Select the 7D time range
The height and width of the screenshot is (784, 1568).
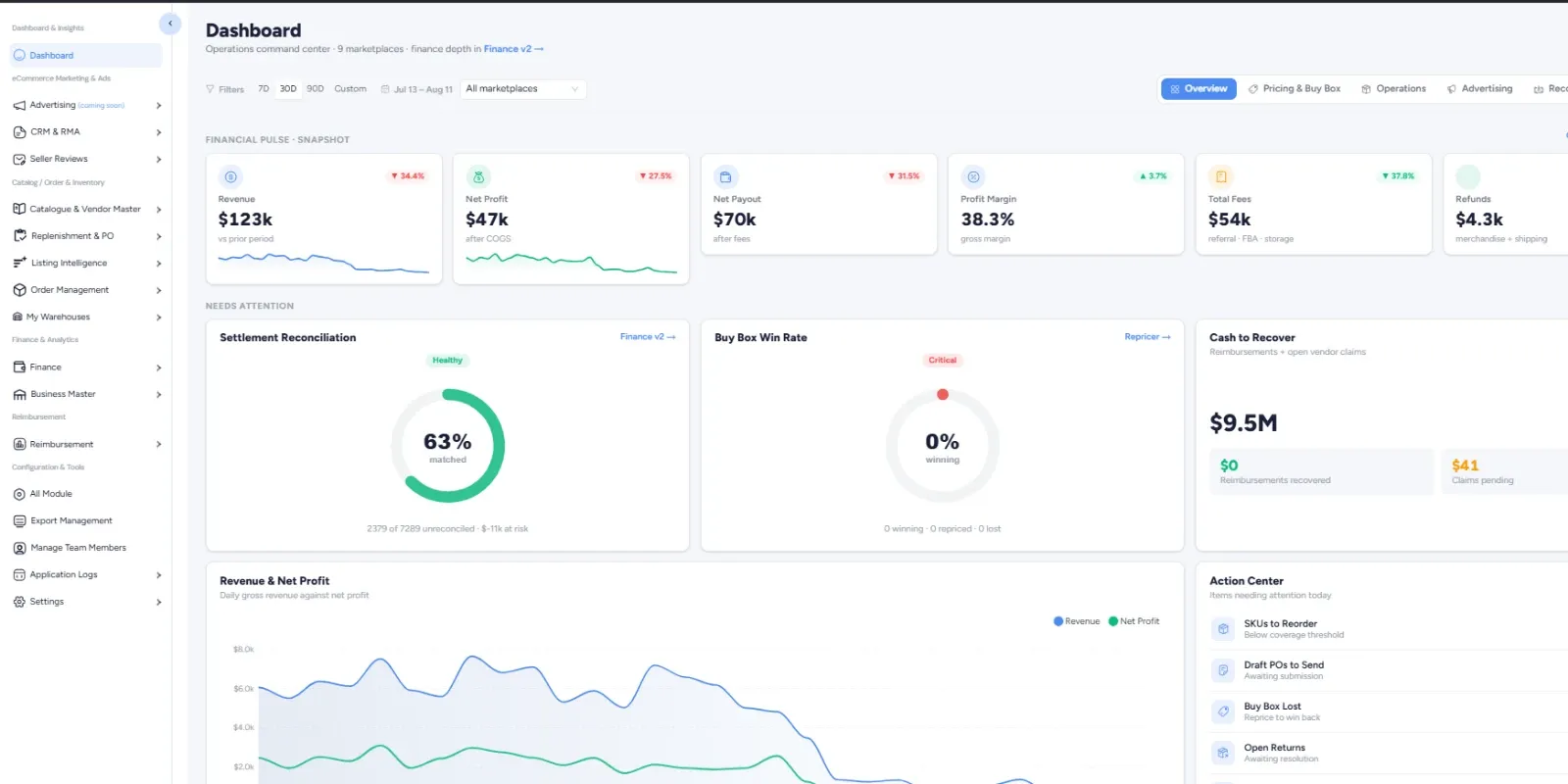click(264, 89)
